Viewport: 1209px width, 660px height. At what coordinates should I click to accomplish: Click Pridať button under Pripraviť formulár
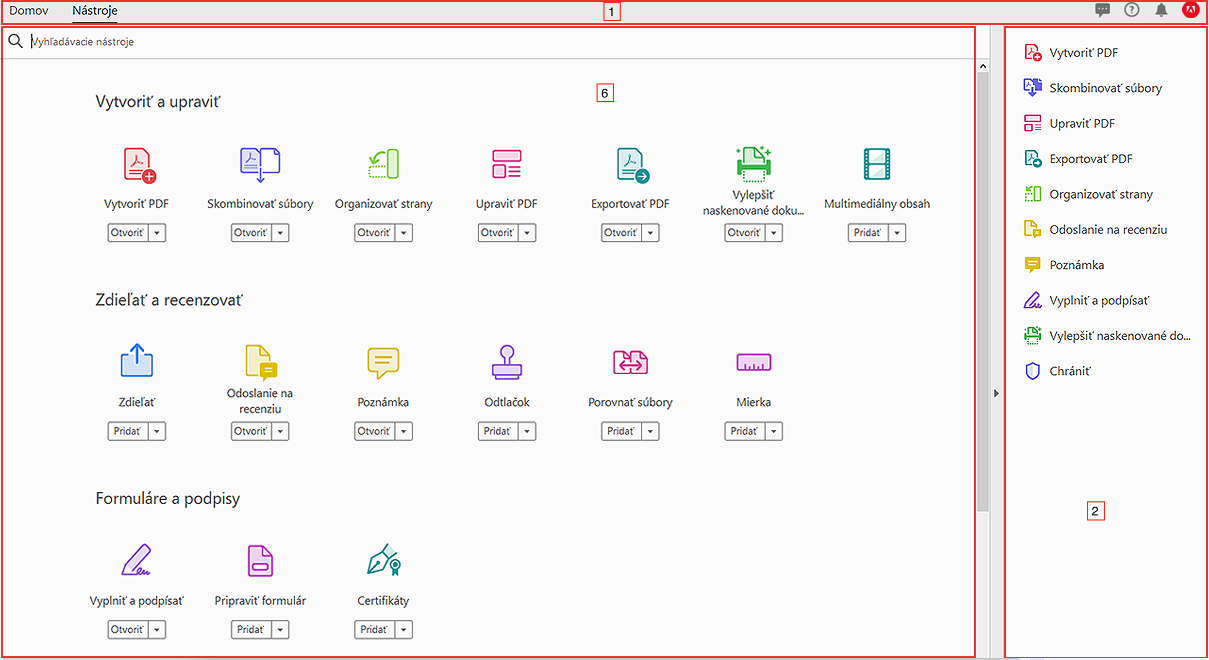point(251,630)
